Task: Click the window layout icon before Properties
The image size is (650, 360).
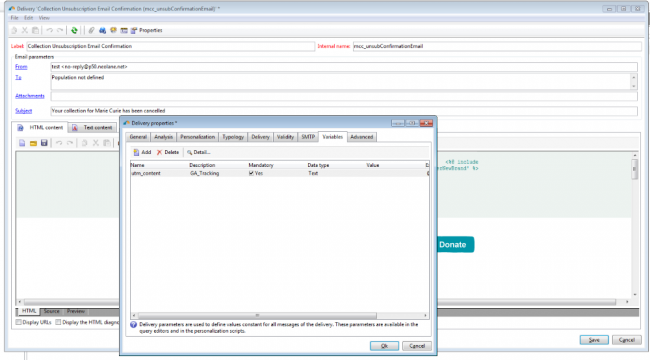Action: 124,30
